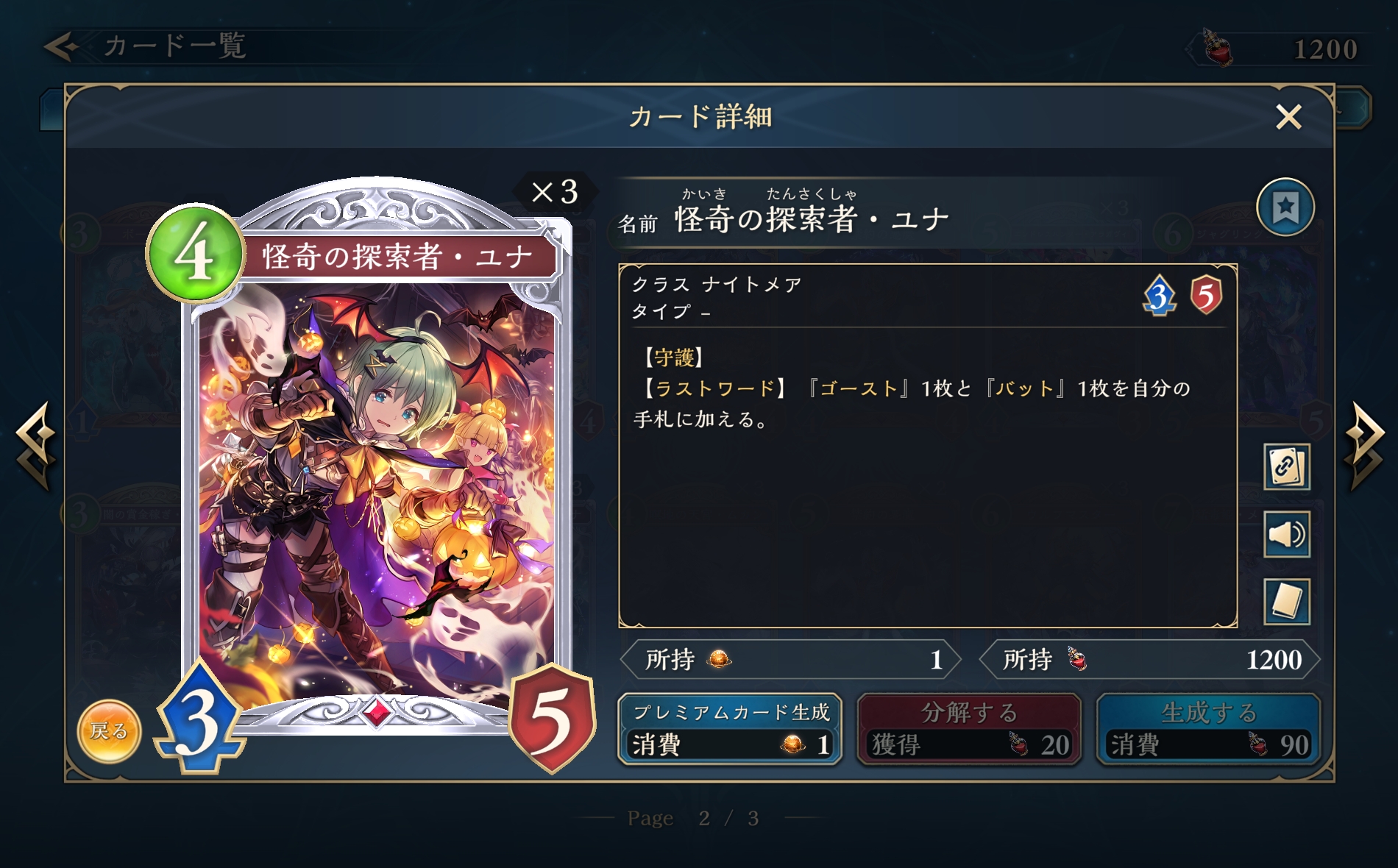Viewport: 1398px width, 868px height.
Task: Click the 守護 keyword in card text
Action: 674,357
